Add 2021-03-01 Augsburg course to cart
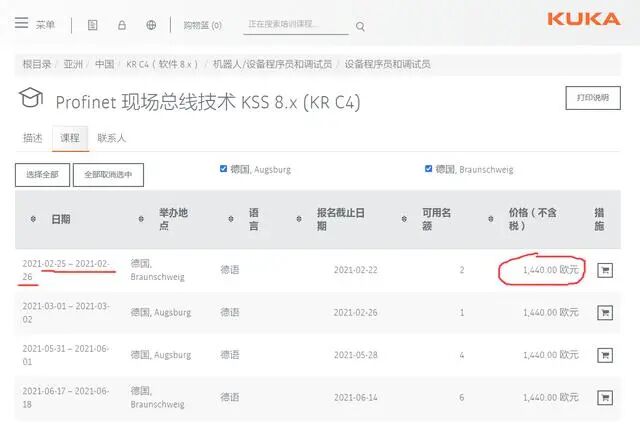The height and width of the screenshot is (426, 640). point(605,313)
